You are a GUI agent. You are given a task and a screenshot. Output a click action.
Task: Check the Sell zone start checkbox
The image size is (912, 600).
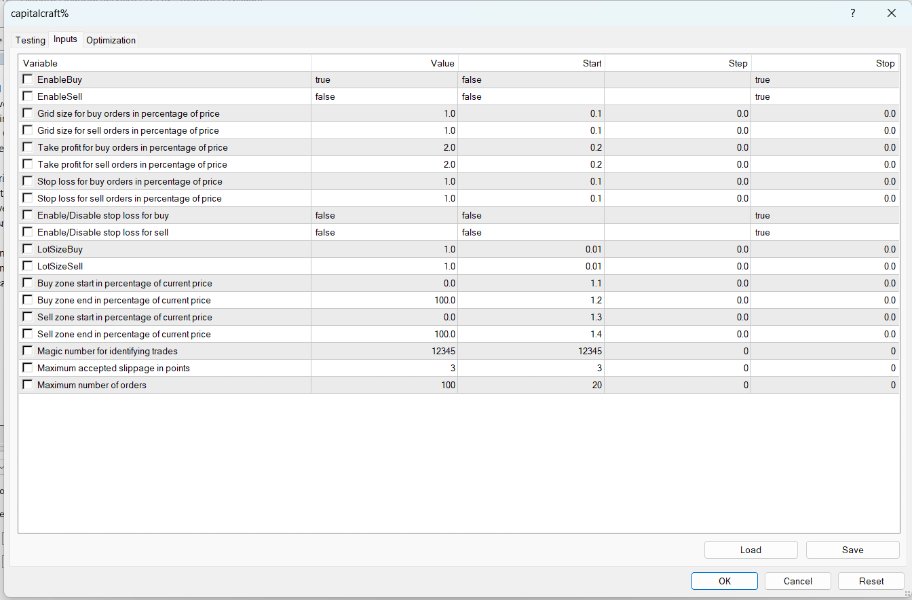pos(27,316)
